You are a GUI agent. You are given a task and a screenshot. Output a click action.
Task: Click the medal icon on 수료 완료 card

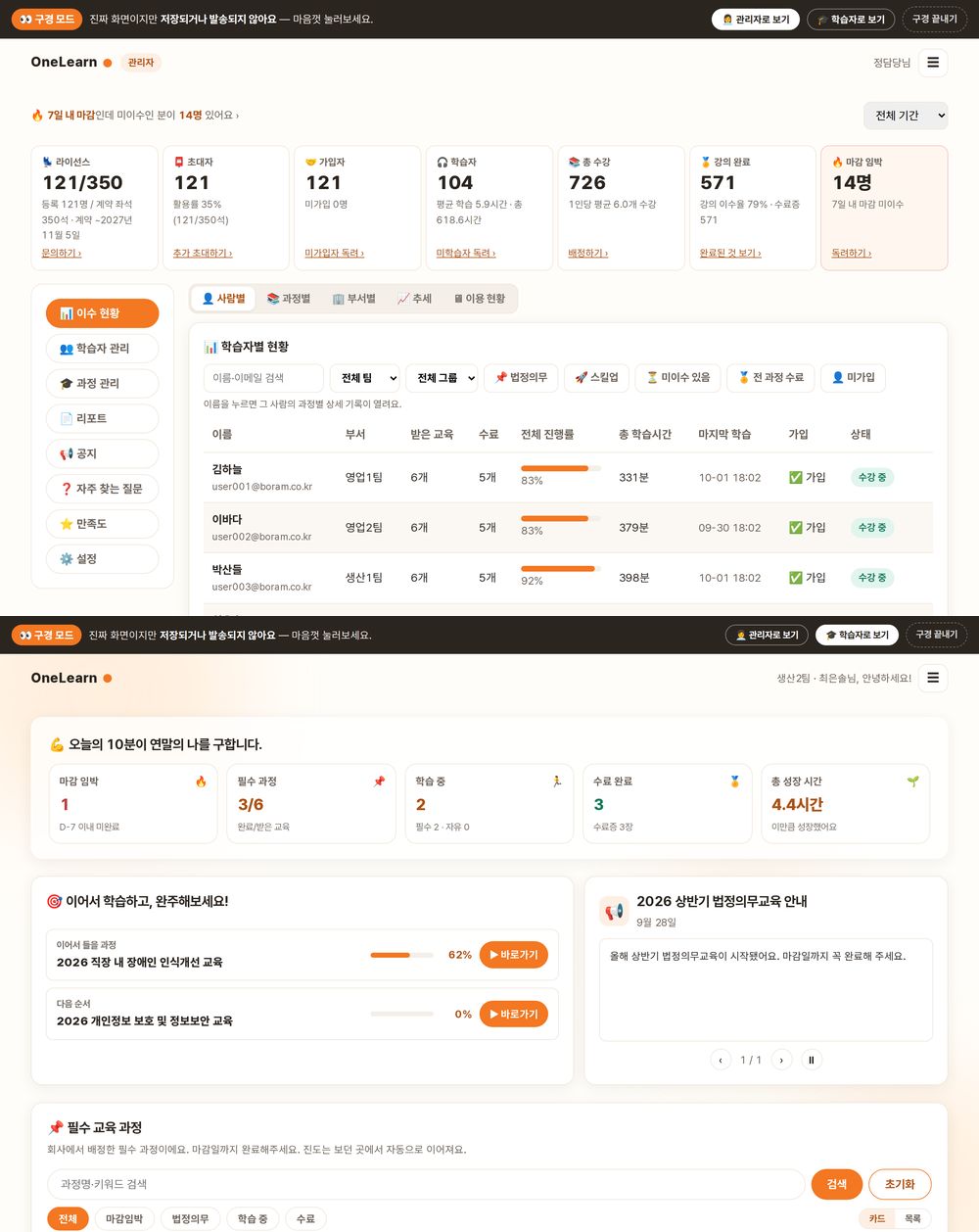coord(734,782)
